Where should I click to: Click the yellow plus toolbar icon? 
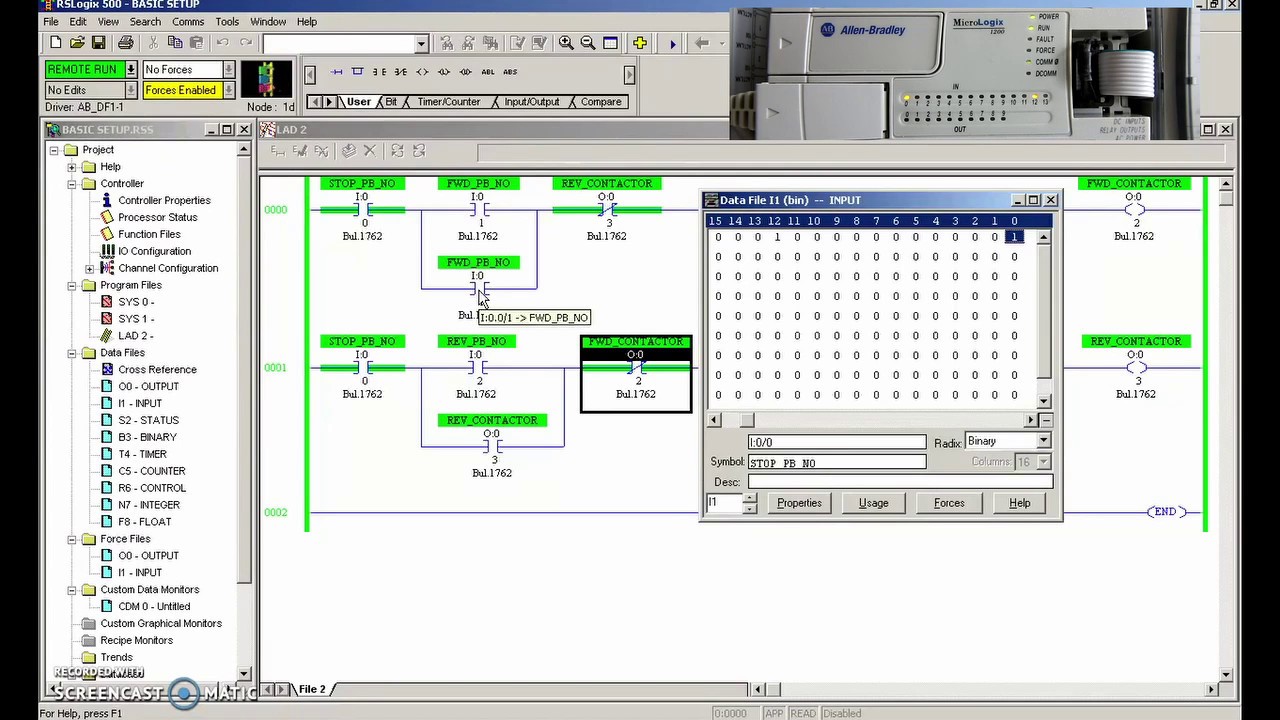click(x=639, y=43)
